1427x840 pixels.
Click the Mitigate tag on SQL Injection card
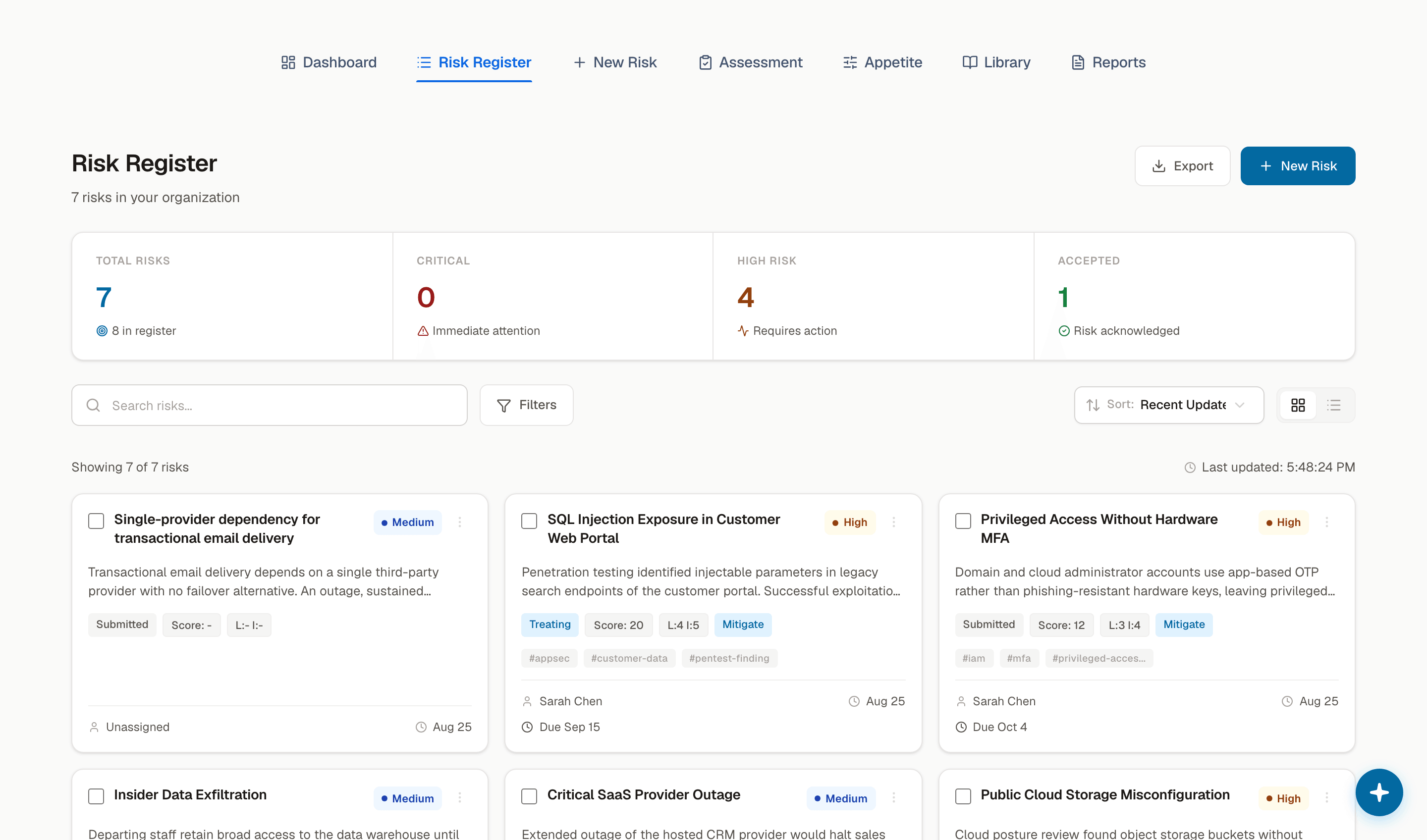click(x=743, y=625)
